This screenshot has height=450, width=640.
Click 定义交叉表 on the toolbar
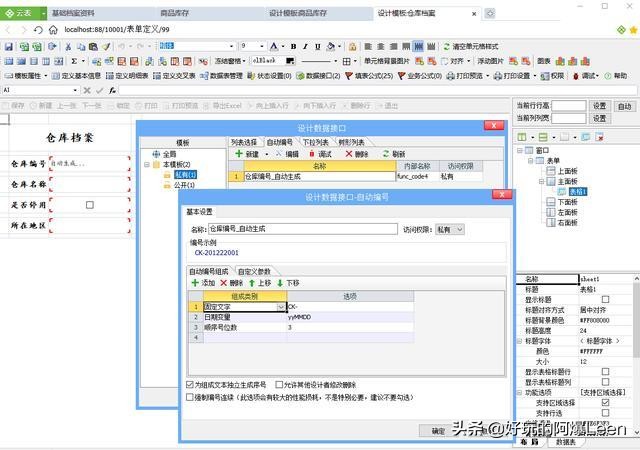174,76
